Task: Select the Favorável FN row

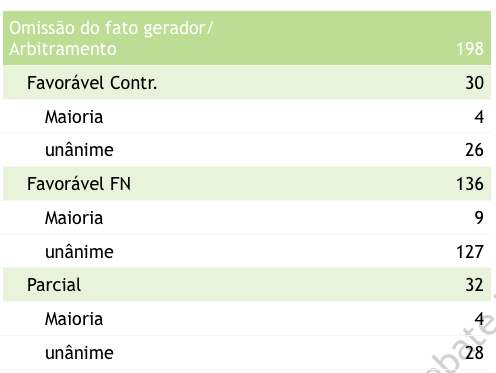Action: 247,184
